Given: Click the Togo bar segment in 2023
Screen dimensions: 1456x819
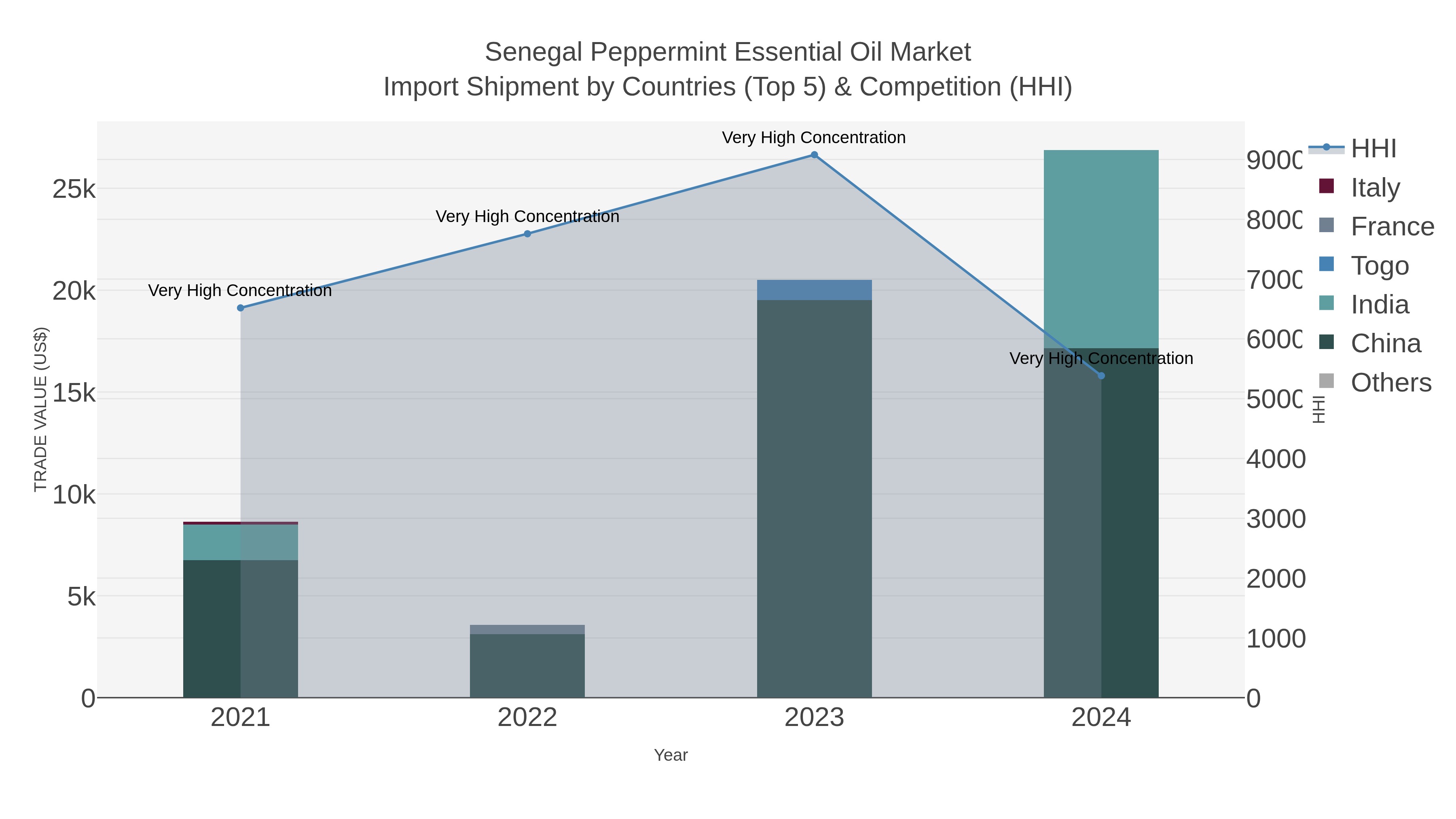Looking at the screenshot, I should 815,290.
